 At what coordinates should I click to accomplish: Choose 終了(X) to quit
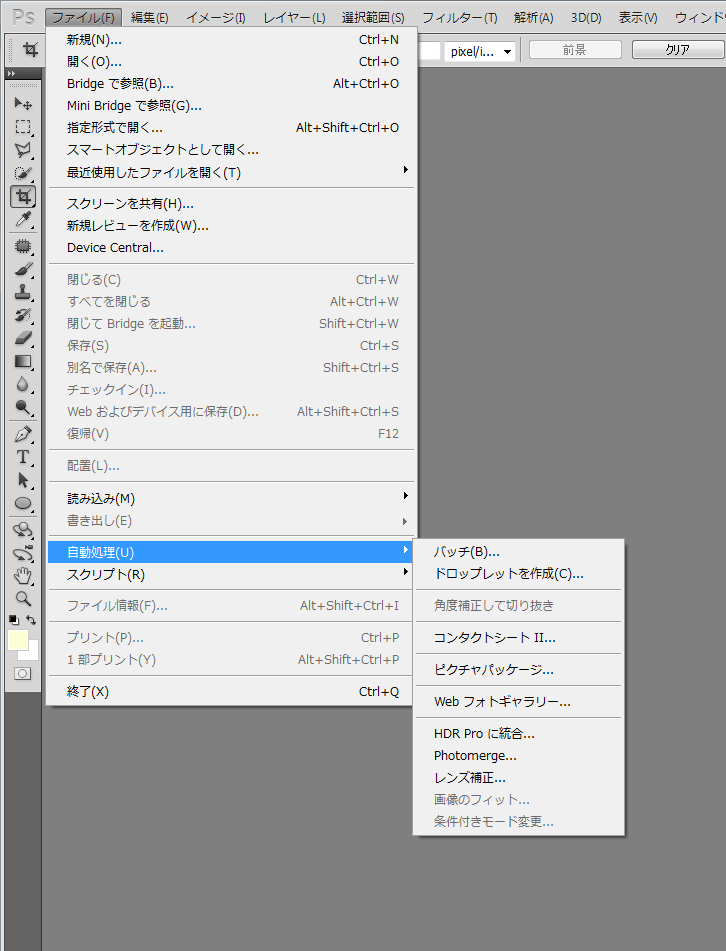tap(230, 691)
